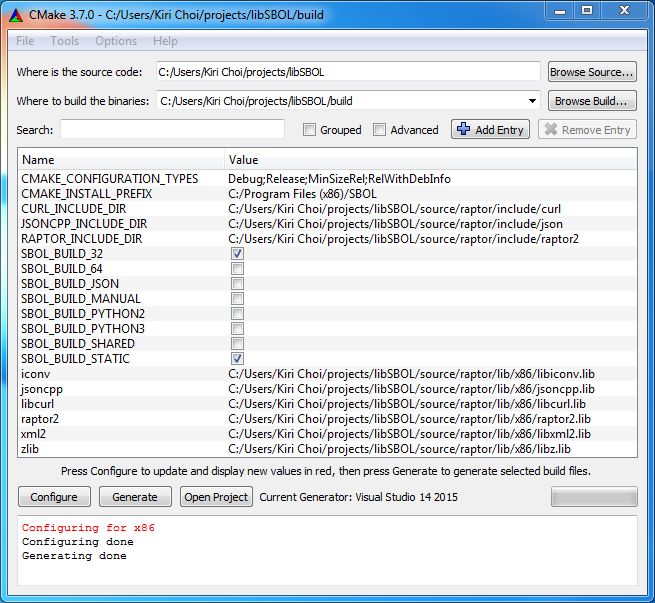Click the progress bar beside generator label
The image size is (655, 603).
tap(594, 497)
